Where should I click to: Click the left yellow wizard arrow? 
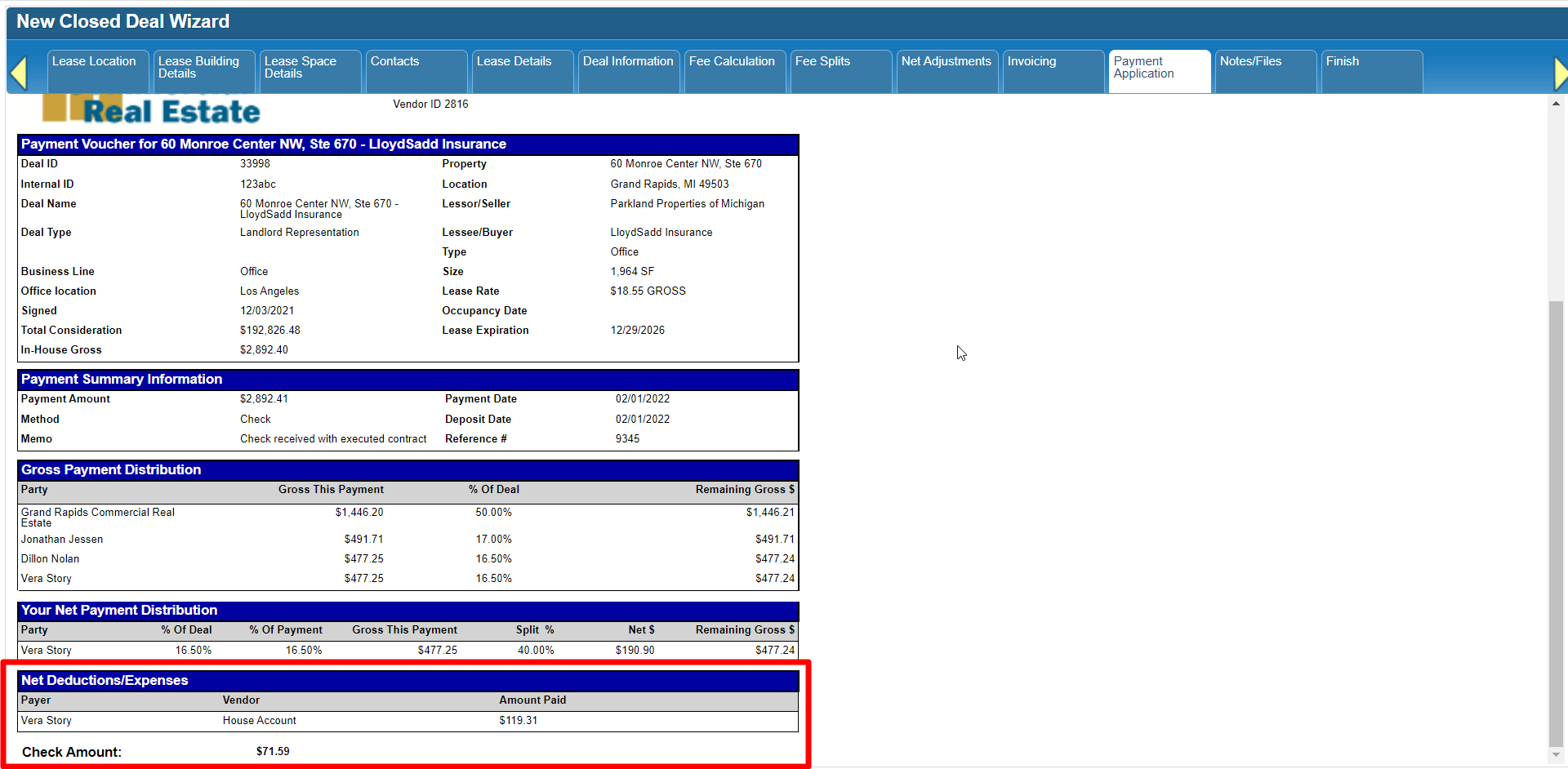point(19,73)
